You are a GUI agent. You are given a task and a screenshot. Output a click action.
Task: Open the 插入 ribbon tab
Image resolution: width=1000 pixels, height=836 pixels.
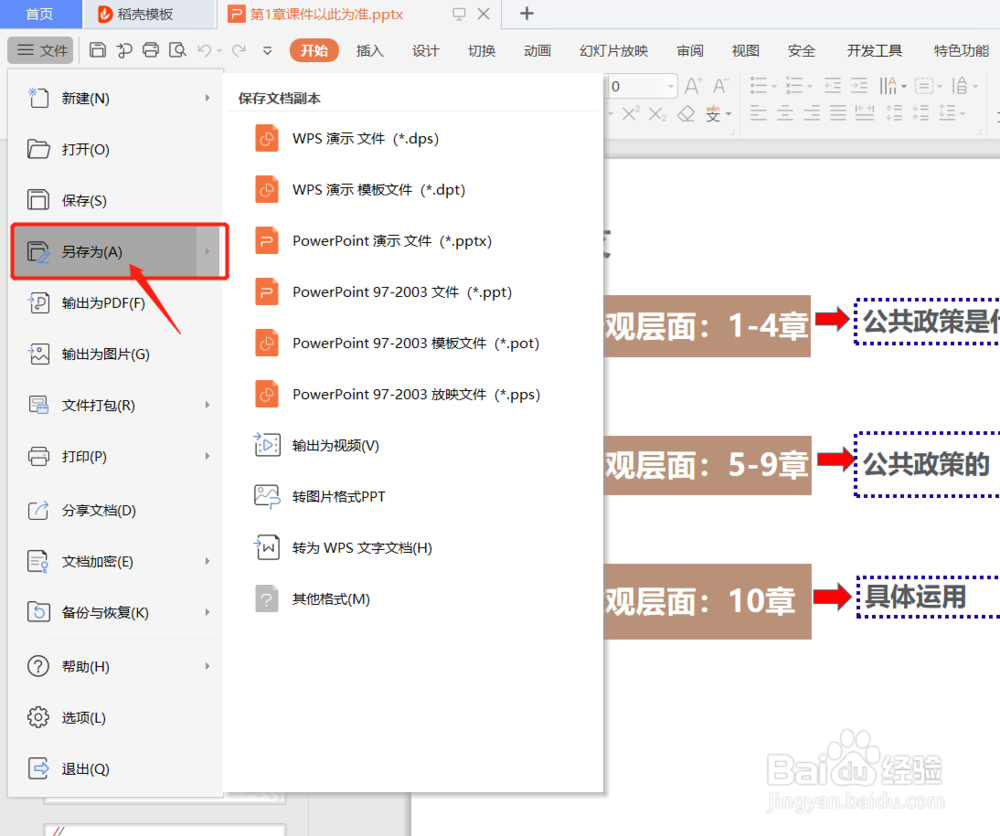370,50
